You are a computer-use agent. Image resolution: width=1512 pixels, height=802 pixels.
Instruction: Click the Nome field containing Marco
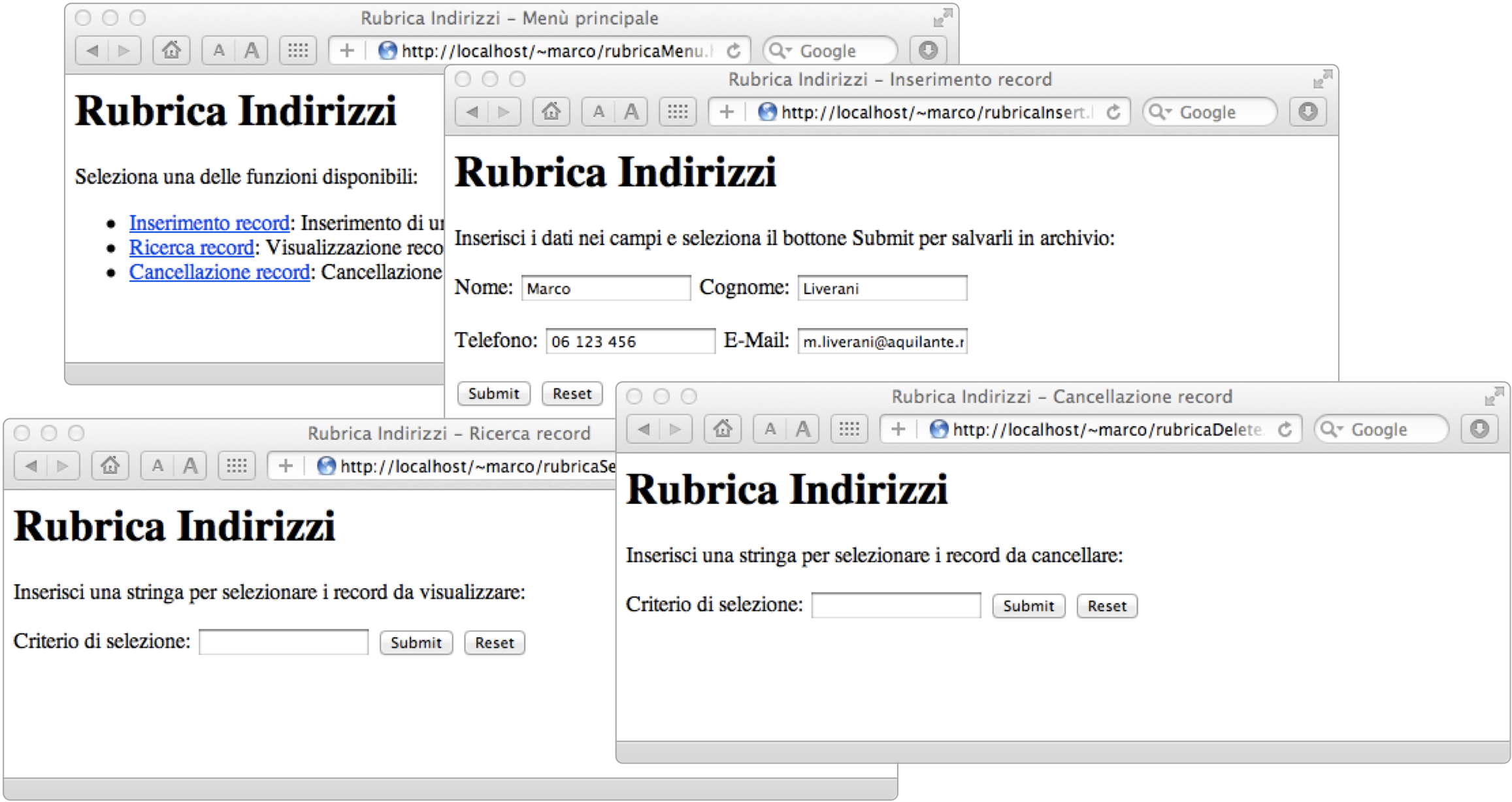tap(606, 288)
